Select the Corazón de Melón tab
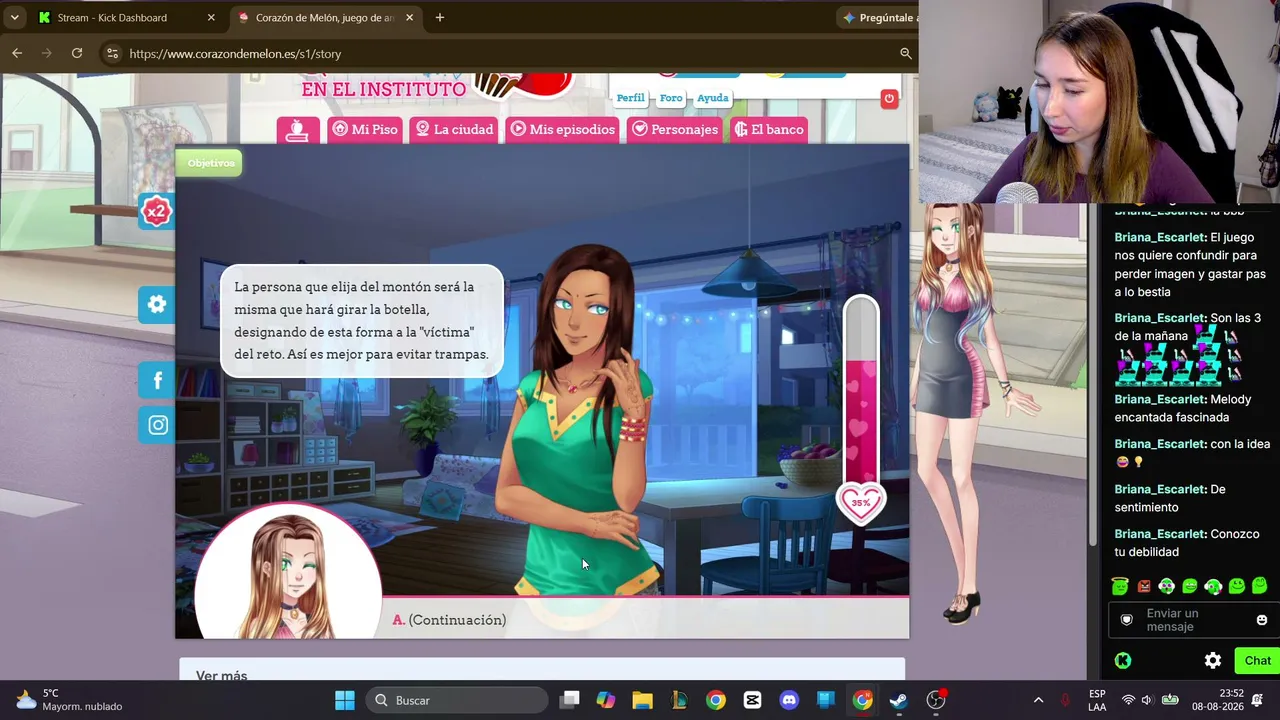 (x=325, y=17)
